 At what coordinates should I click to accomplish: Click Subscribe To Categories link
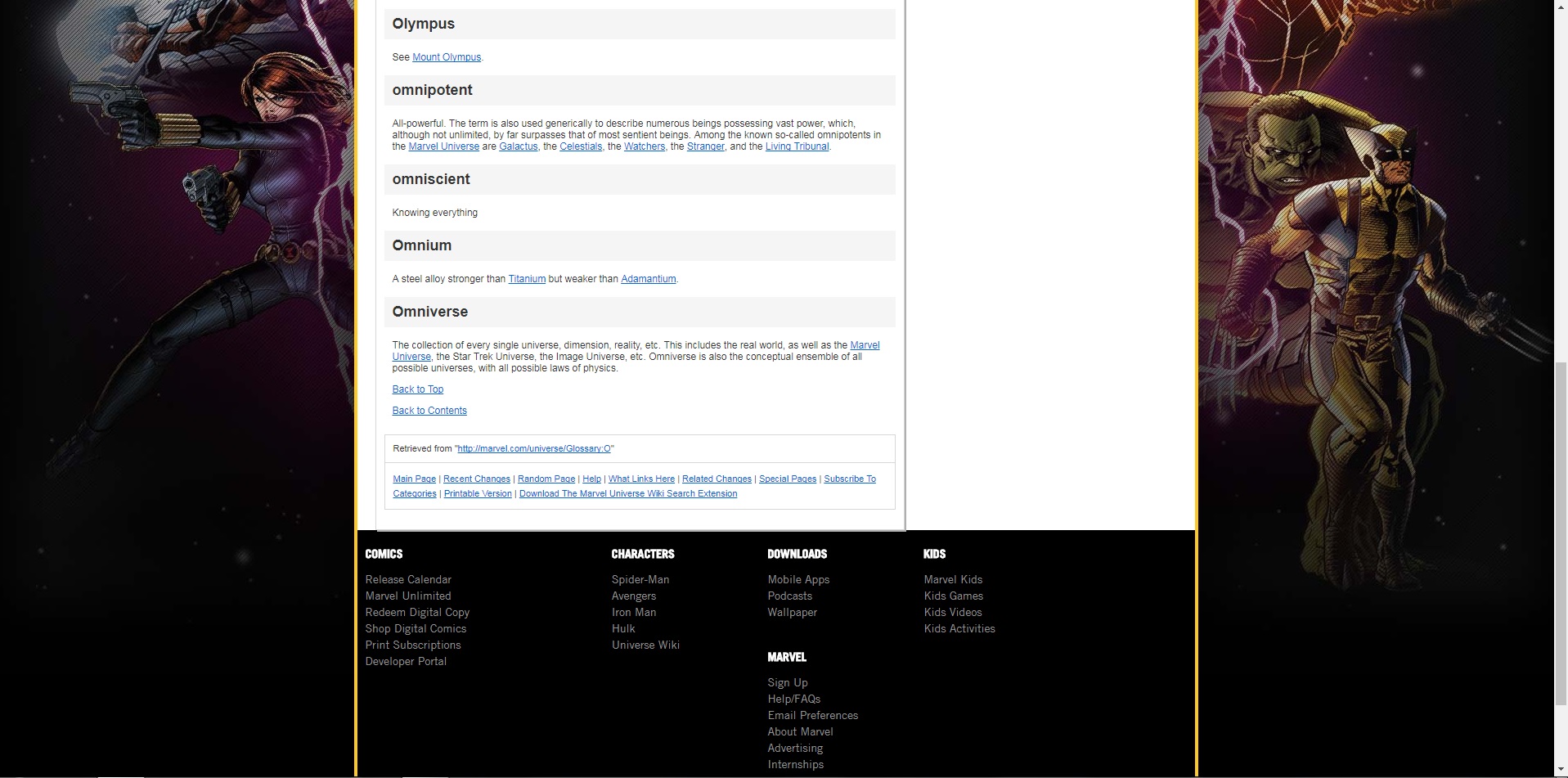pyautogui.click(x=849, y=479)
